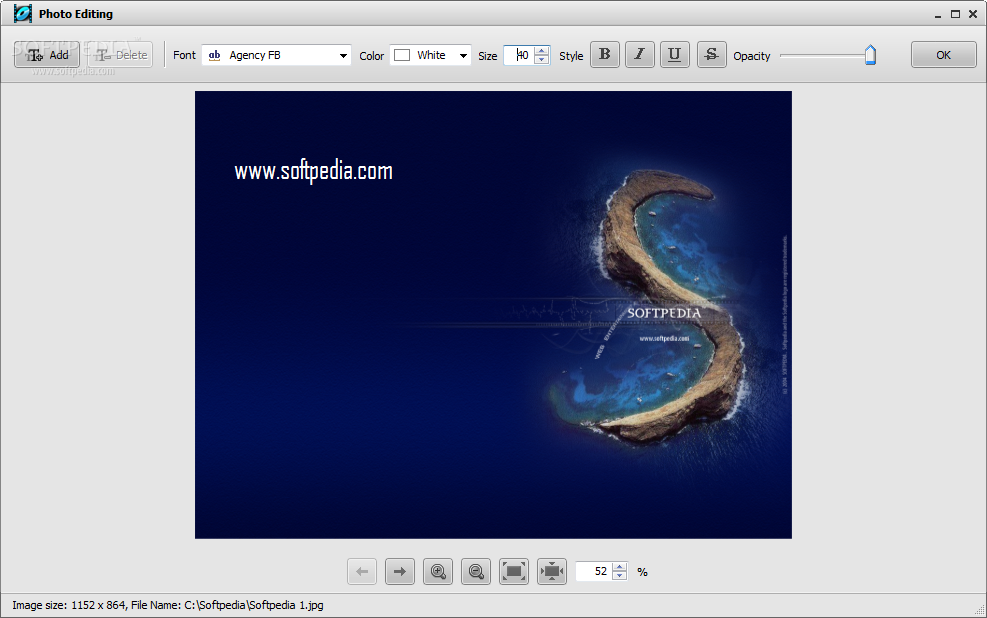The image size is (987, 618).
Task: Toggle Underline text style
Action: click(674, 55)
